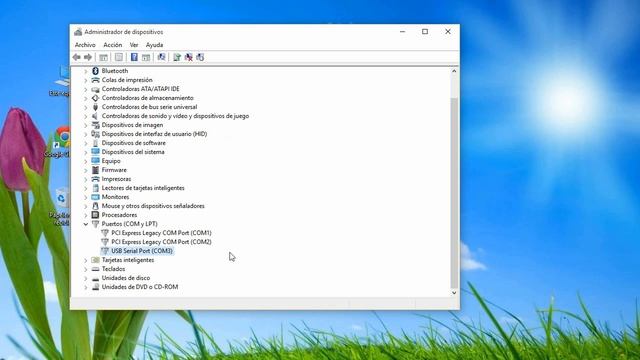
Task: Select USB Serial Port (COM3)
Action: click(x=142, y=251)
